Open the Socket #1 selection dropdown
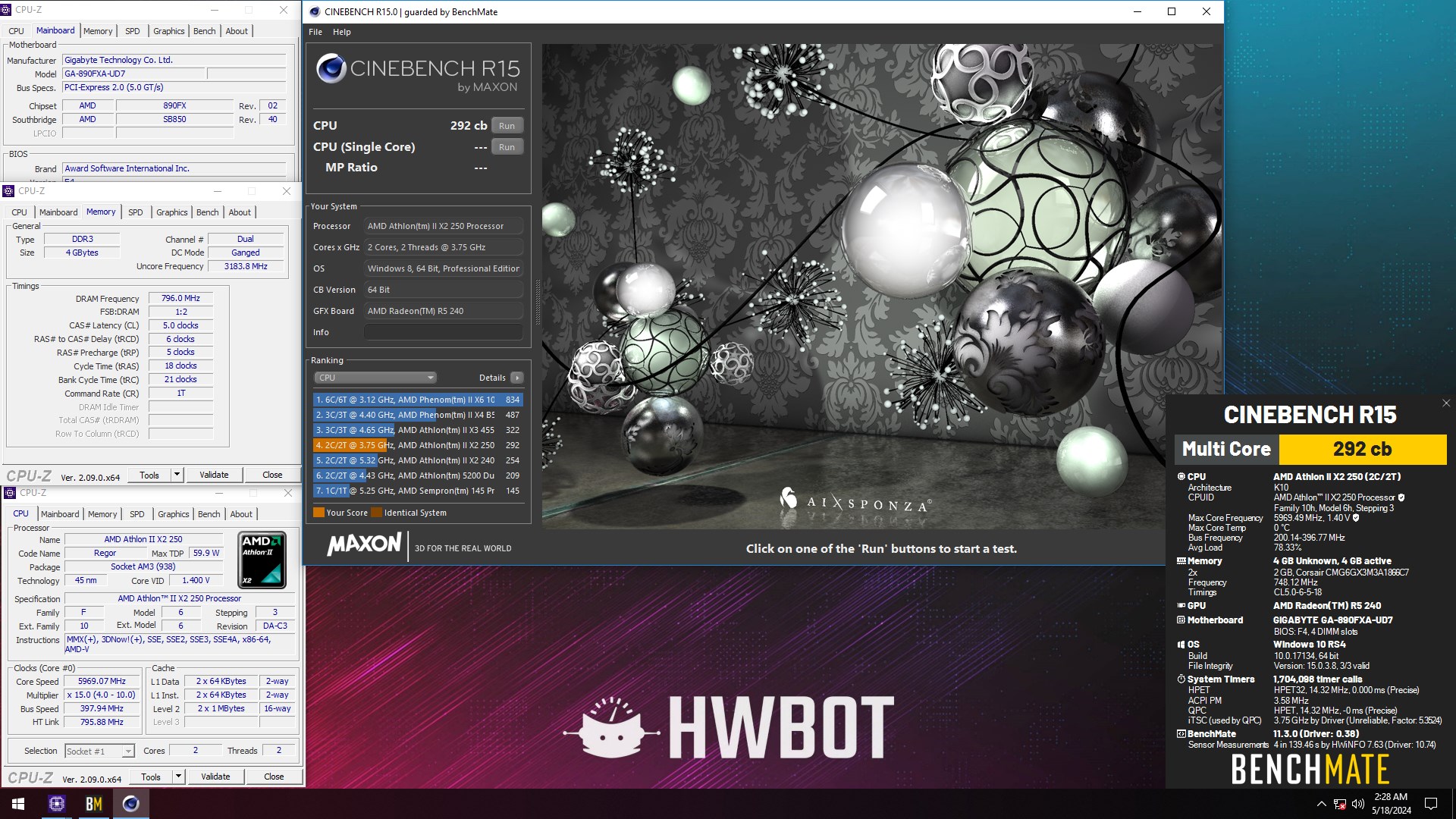This screenshot has height=819, width=1456. coord(99,751)
